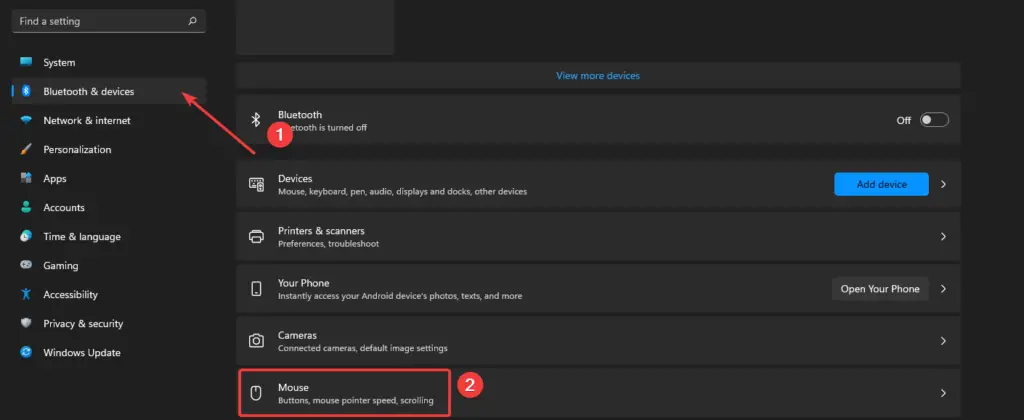Click the Gaming controller icon
1024x420 pixels.
tap(26, 265)
